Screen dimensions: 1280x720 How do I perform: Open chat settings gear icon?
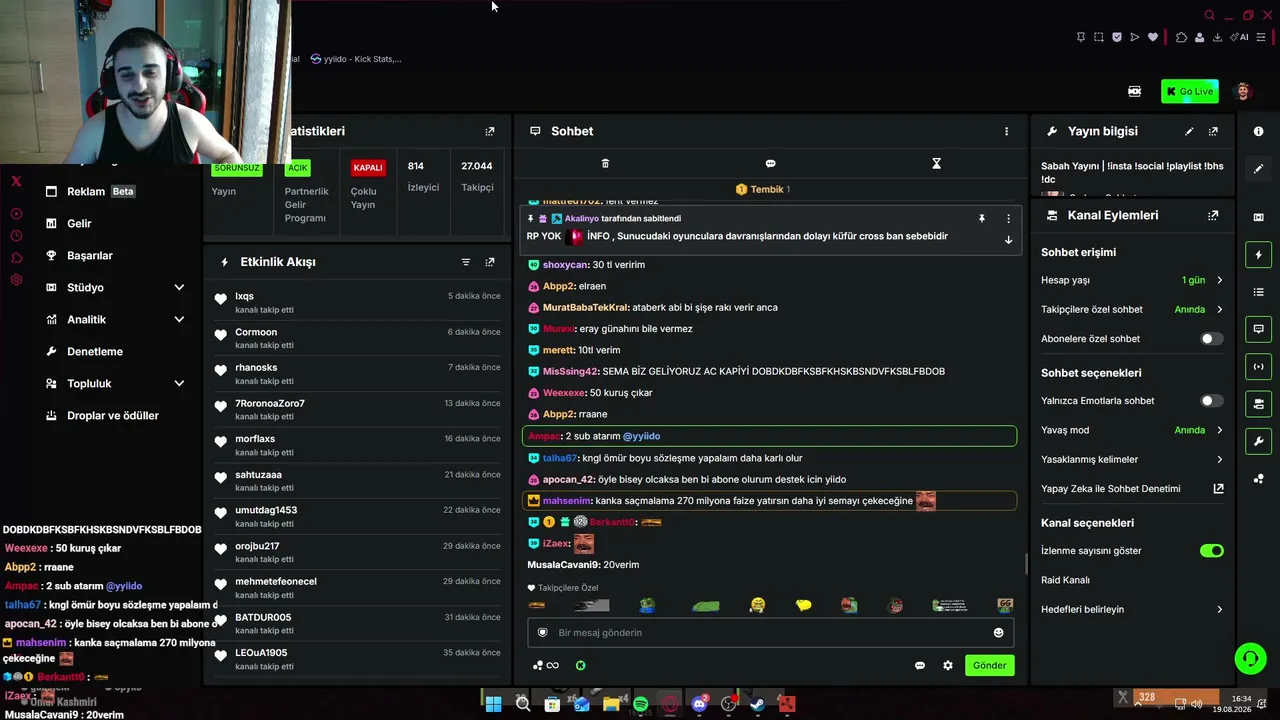(948, 665)
